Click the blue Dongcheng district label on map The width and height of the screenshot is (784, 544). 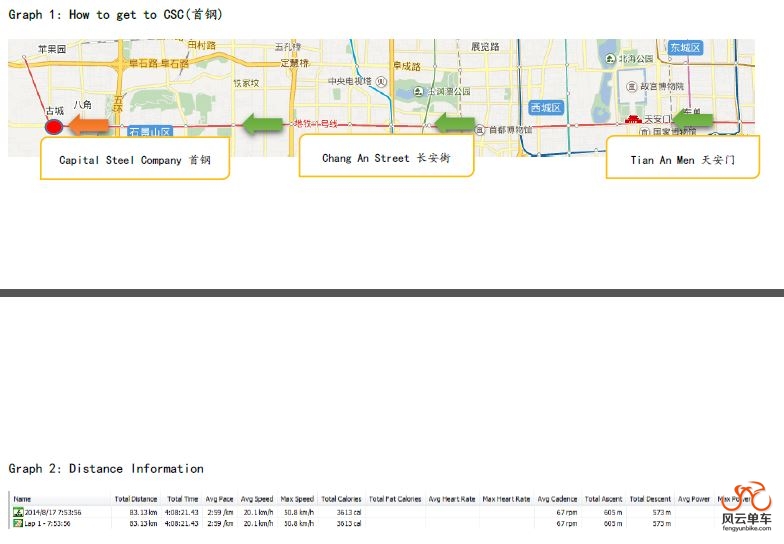tap(686, 47)
